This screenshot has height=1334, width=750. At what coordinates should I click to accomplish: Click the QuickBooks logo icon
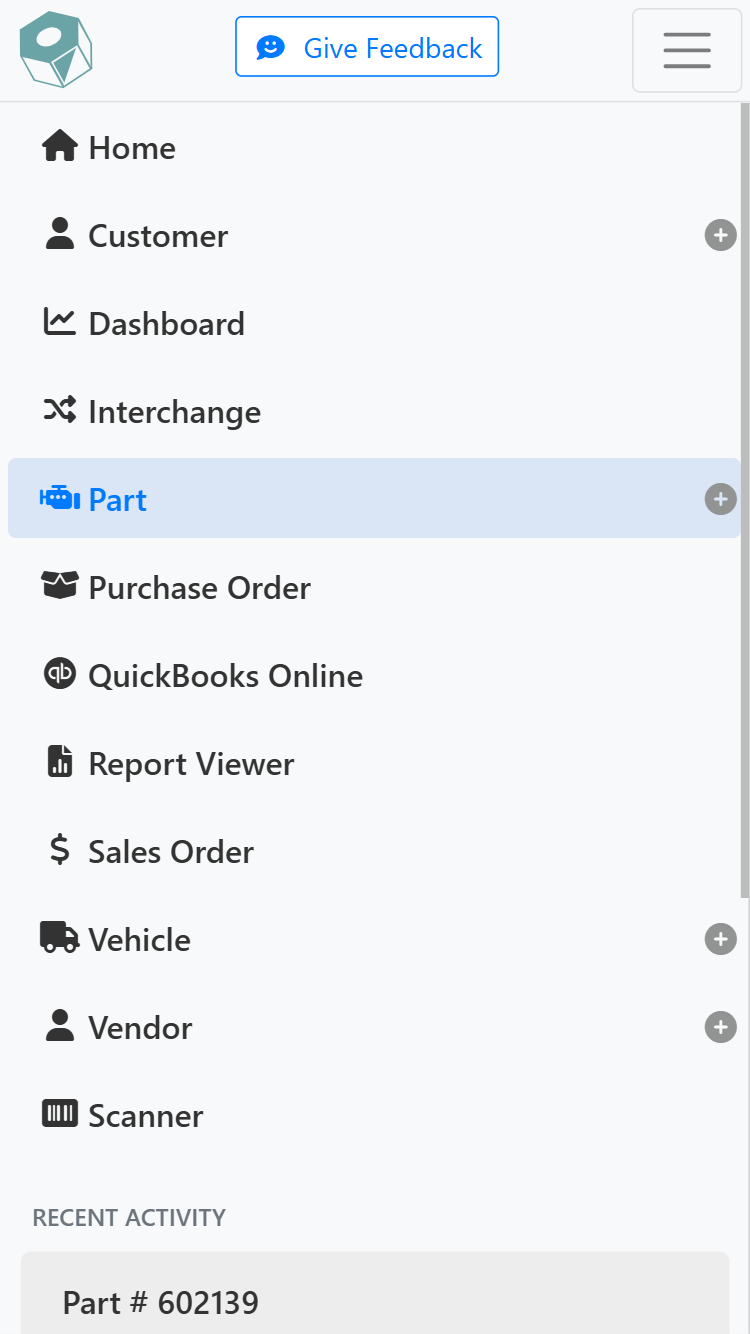pos(60,674)
